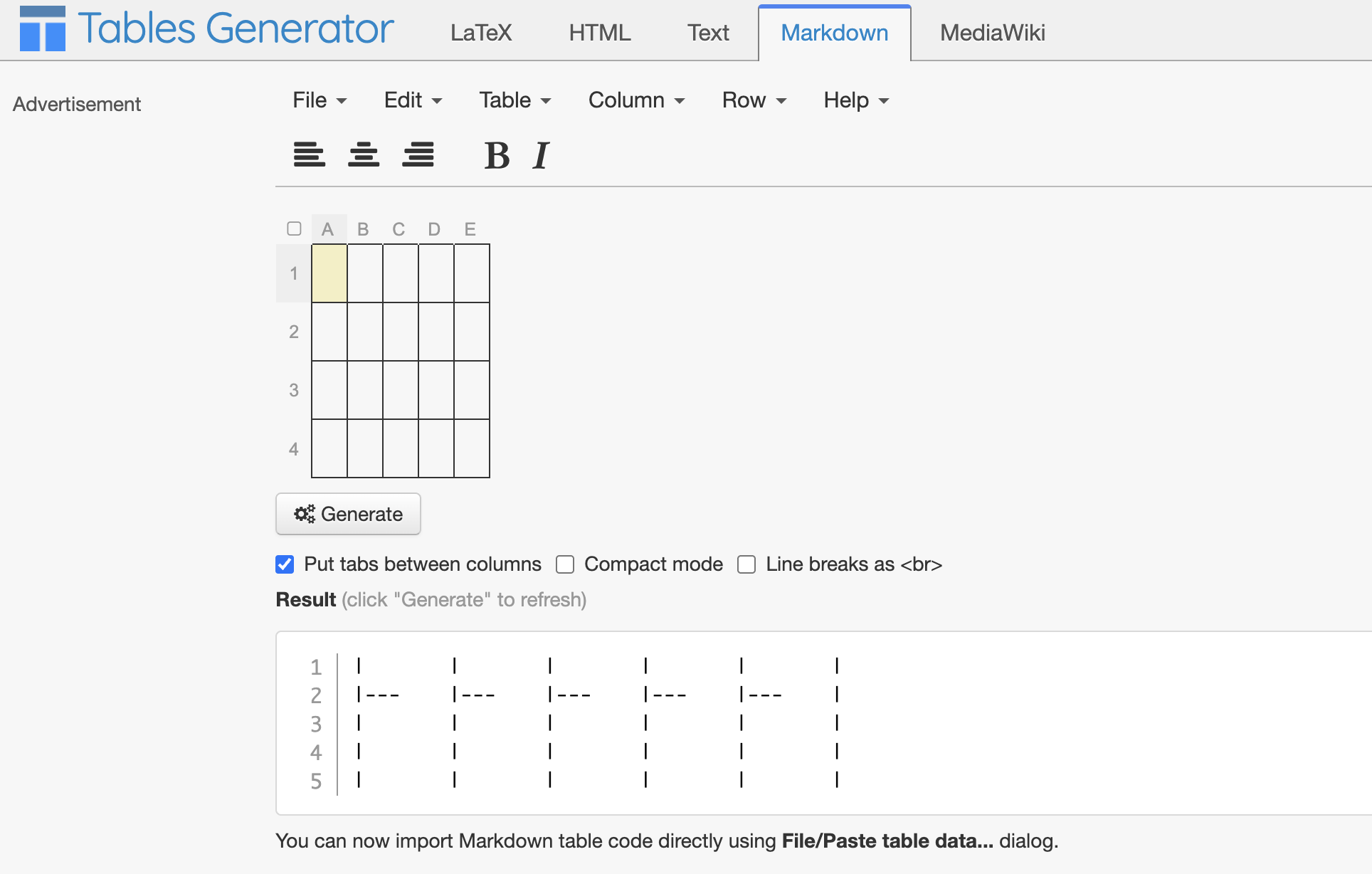This screenshot has width=1372, height=874.
Task: Click the Generate button
Action: pos(348,514)
